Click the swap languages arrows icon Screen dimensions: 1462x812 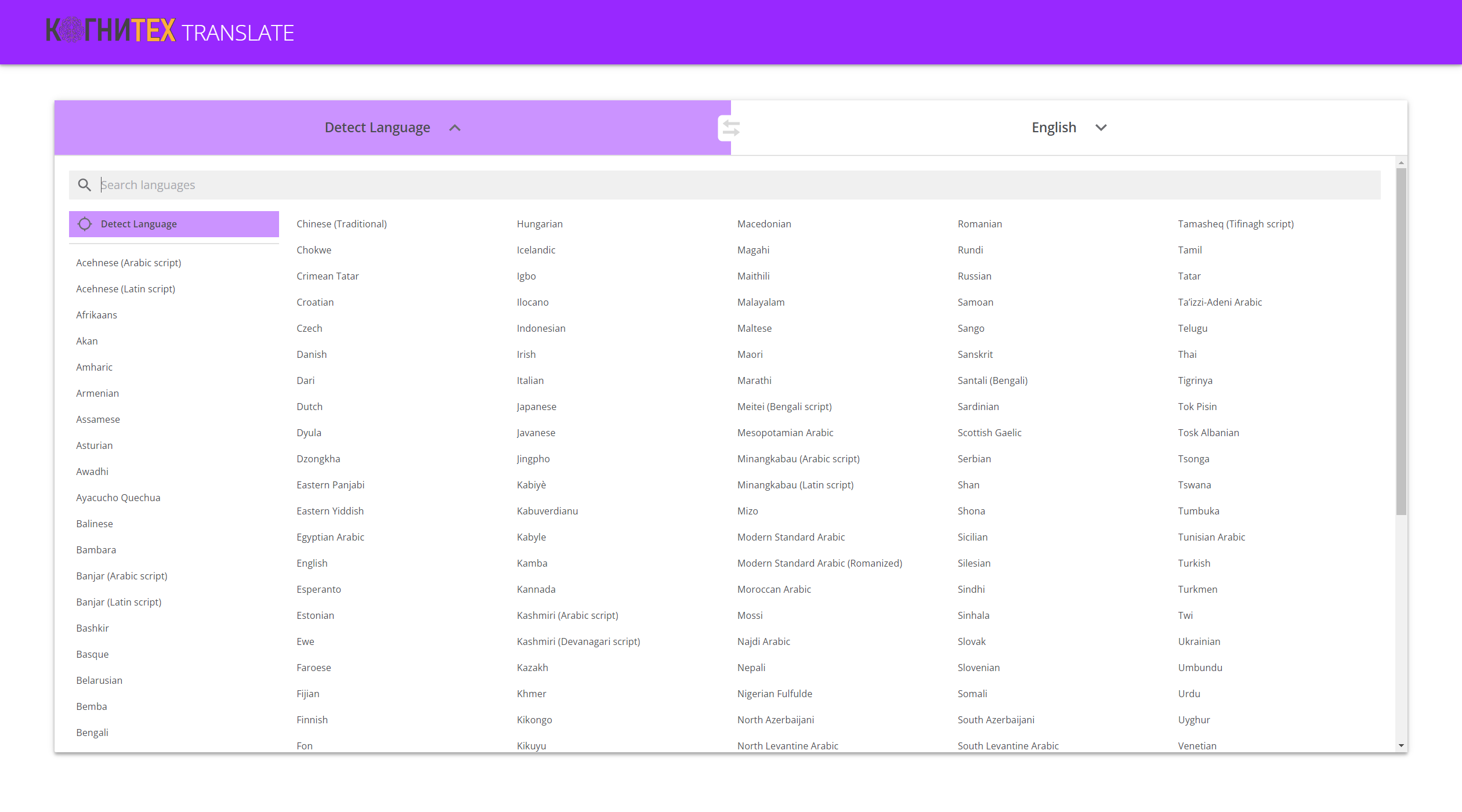pyautogui.click(x=730, y=128)
